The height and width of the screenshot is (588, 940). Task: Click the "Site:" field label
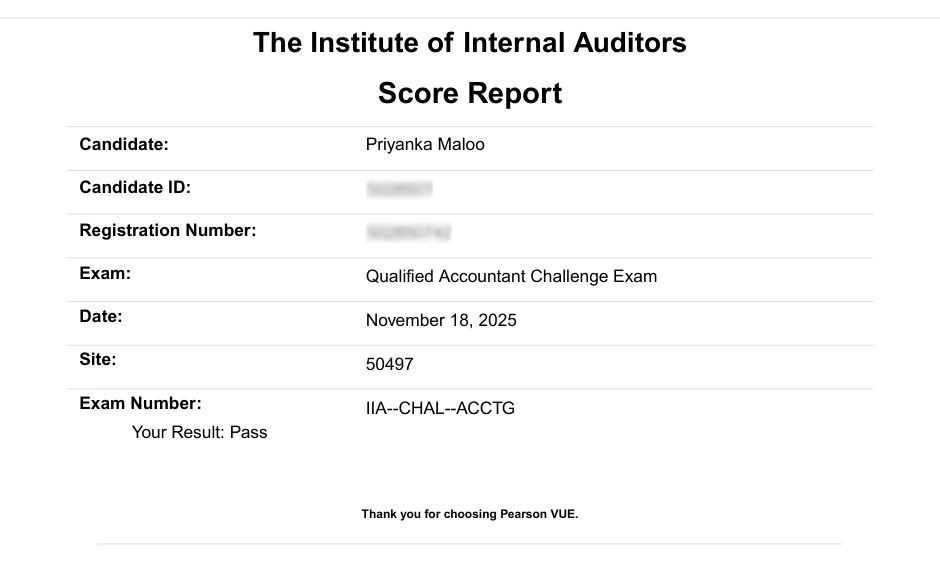click(98, 359)
